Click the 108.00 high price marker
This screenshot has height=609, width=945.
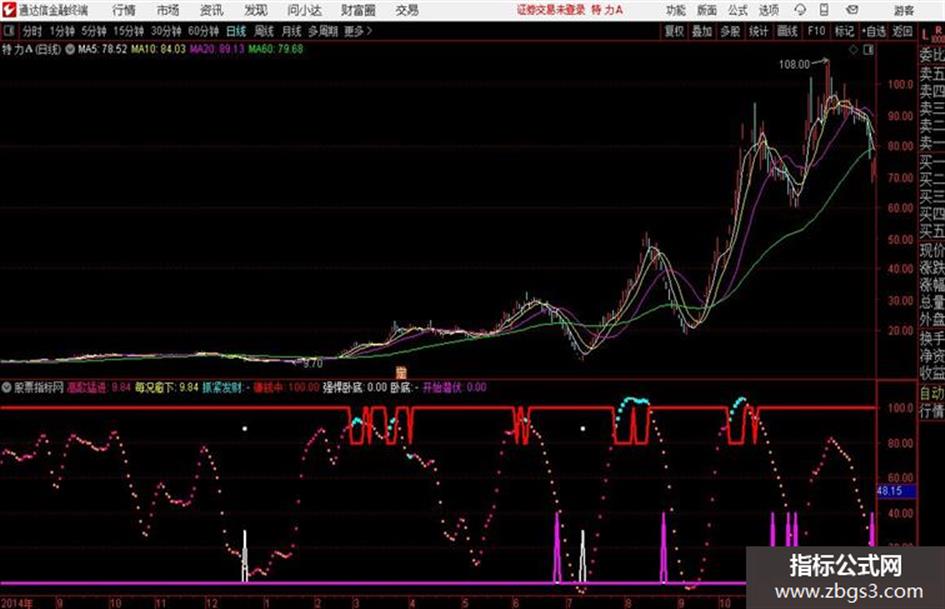point(794,65)
